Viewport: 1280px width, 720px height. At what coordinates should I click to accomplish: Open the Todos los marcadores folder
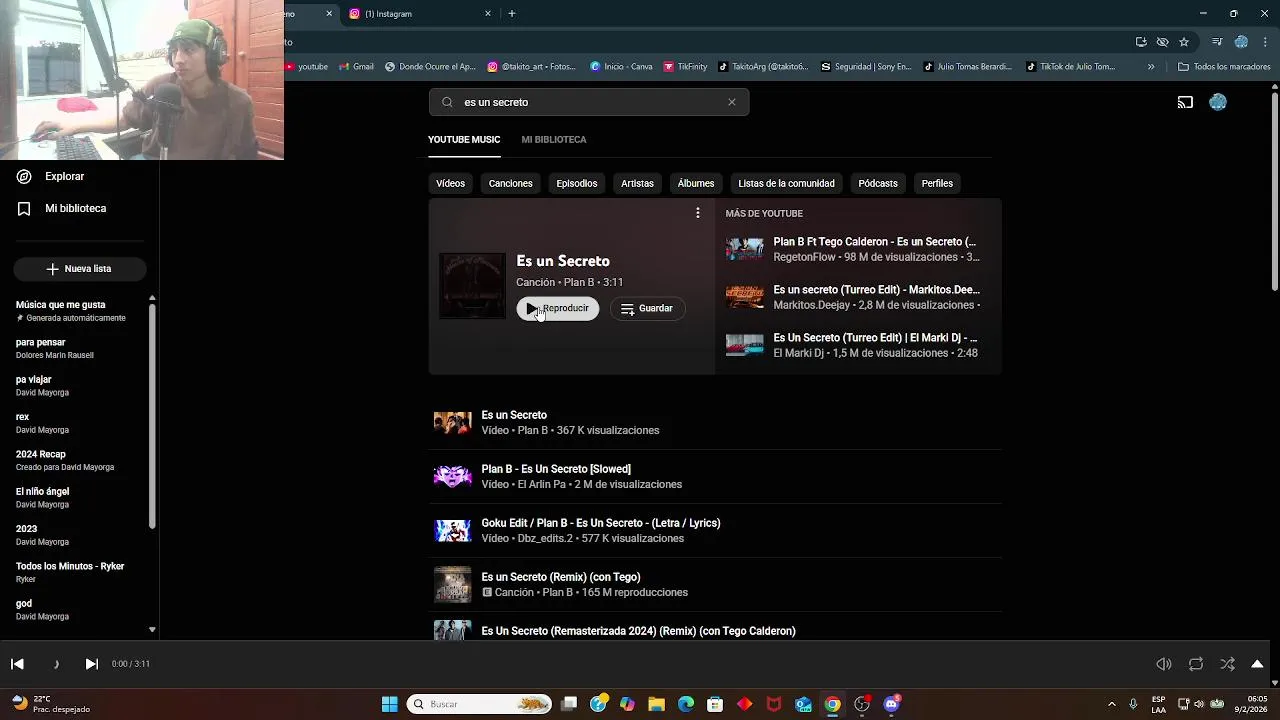[x=1224, y=67]
